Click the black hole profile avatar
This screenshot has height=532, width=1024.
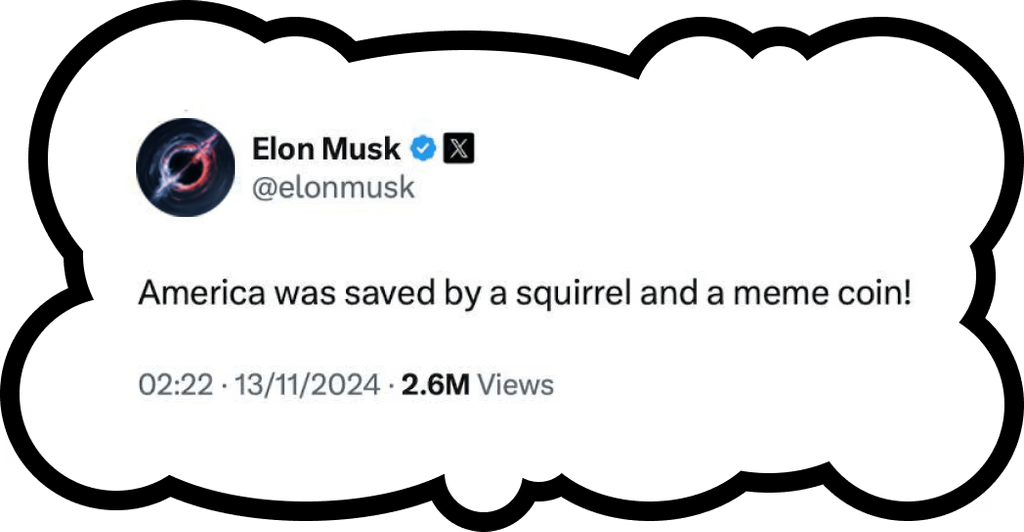coord(181,172)
